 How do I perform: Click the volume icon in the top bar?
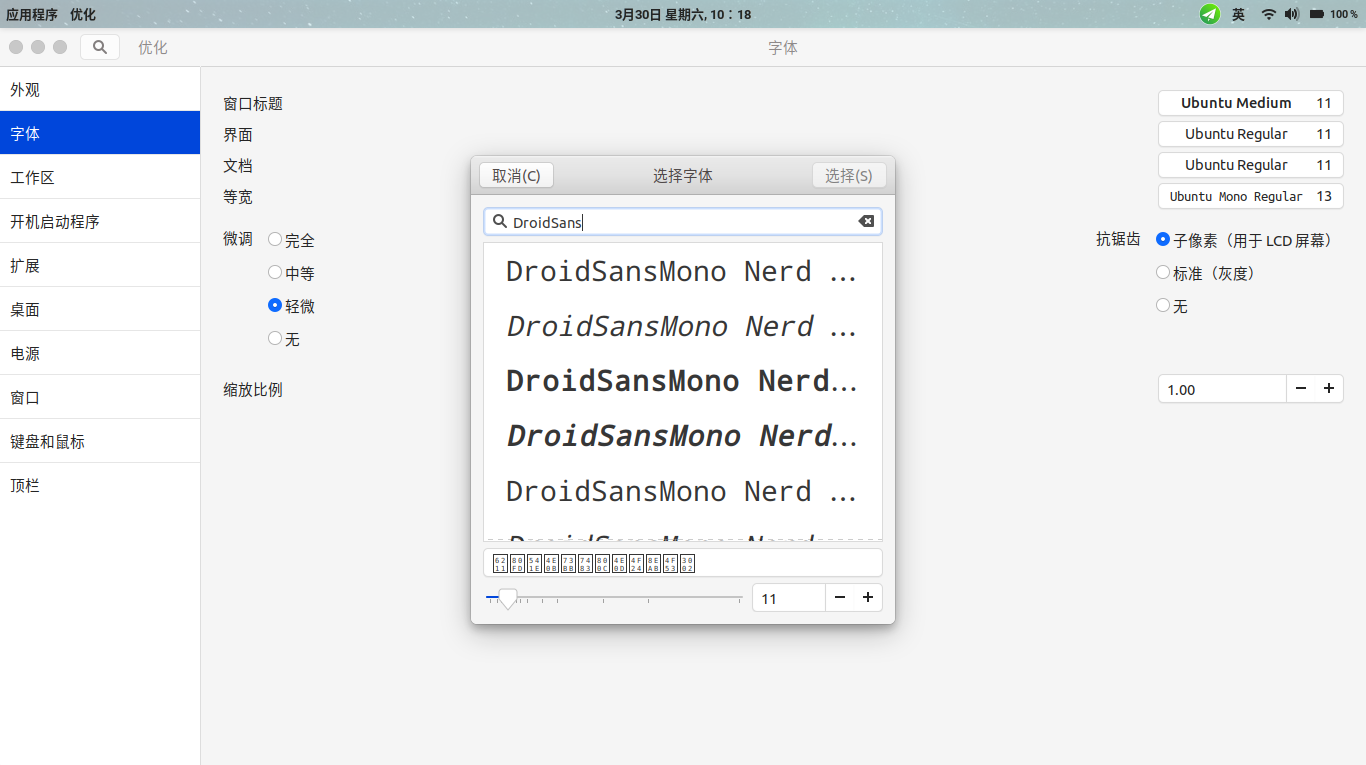[1292, 14]
